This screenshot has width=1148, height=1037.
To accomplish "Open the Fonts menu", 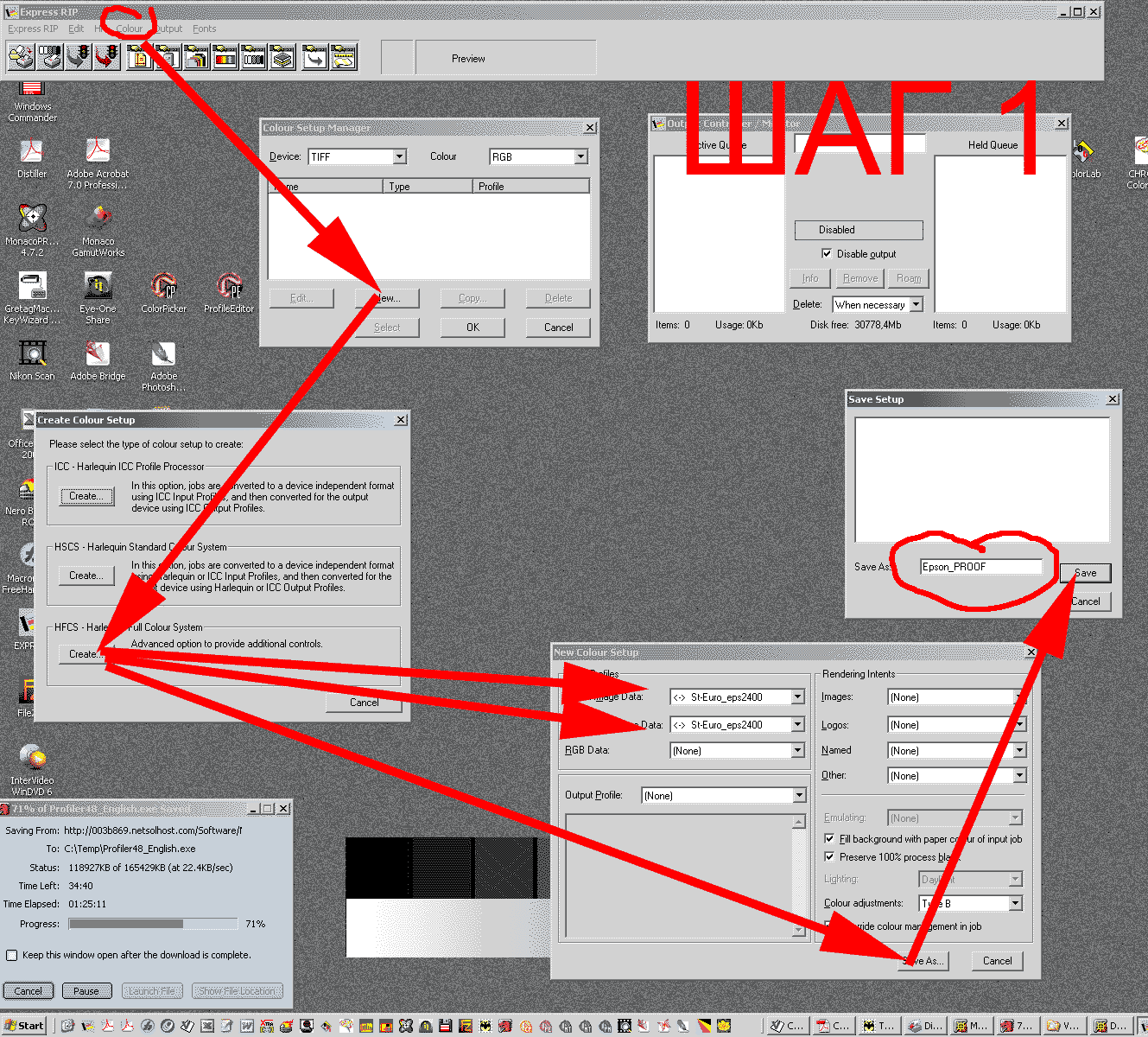I will click(205, 29).
